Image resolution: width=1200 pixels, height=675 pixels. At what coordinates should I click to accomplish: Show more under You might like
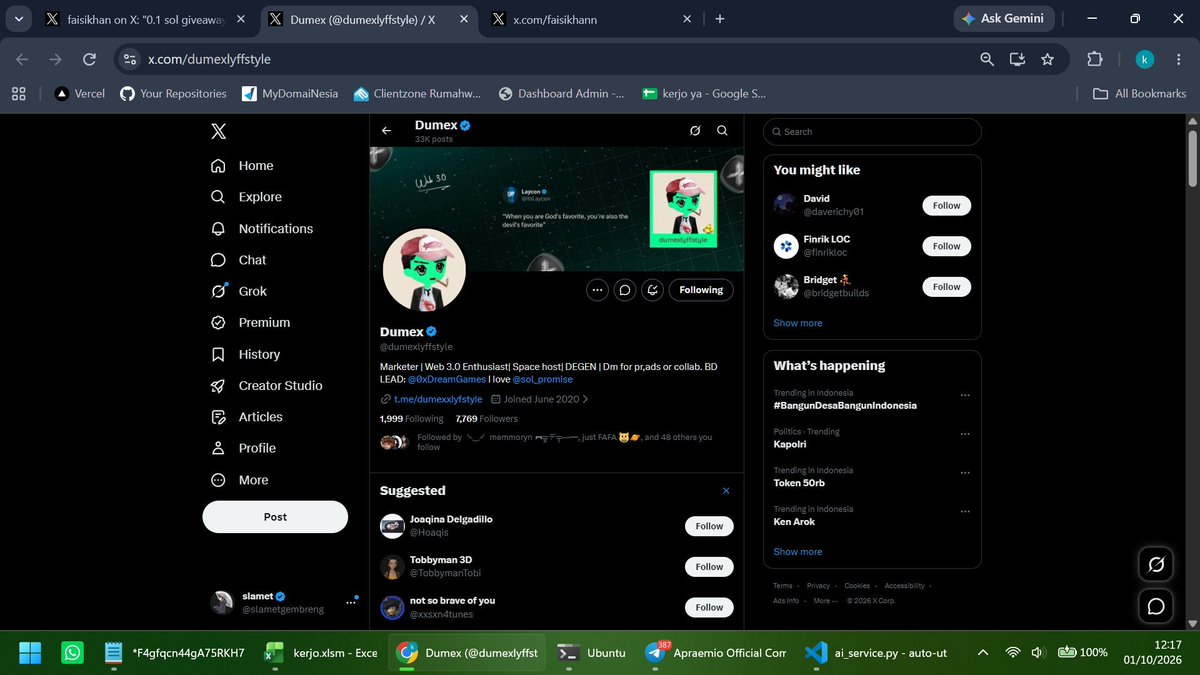pos(798,323)
